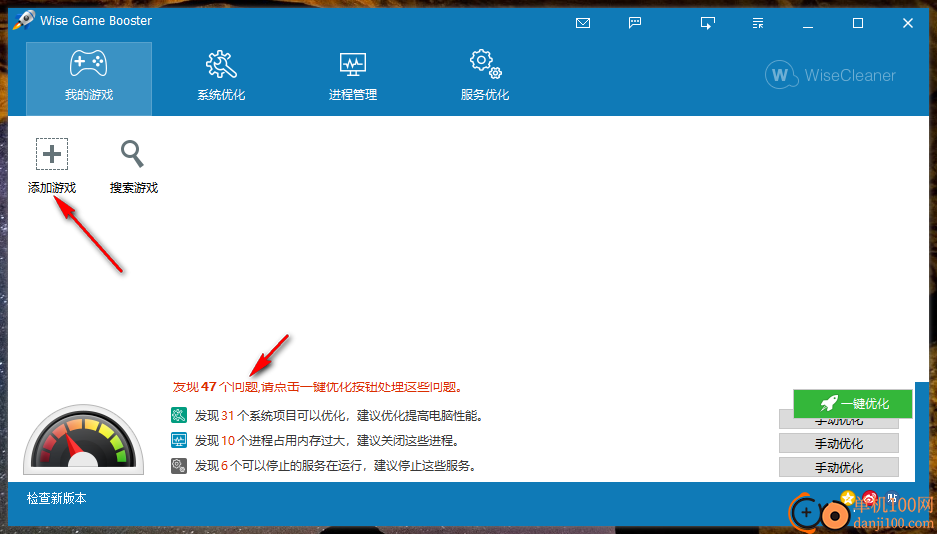937x534 pixels.
Task: Open the menu list icon in title bar
Action: [758, 23]
